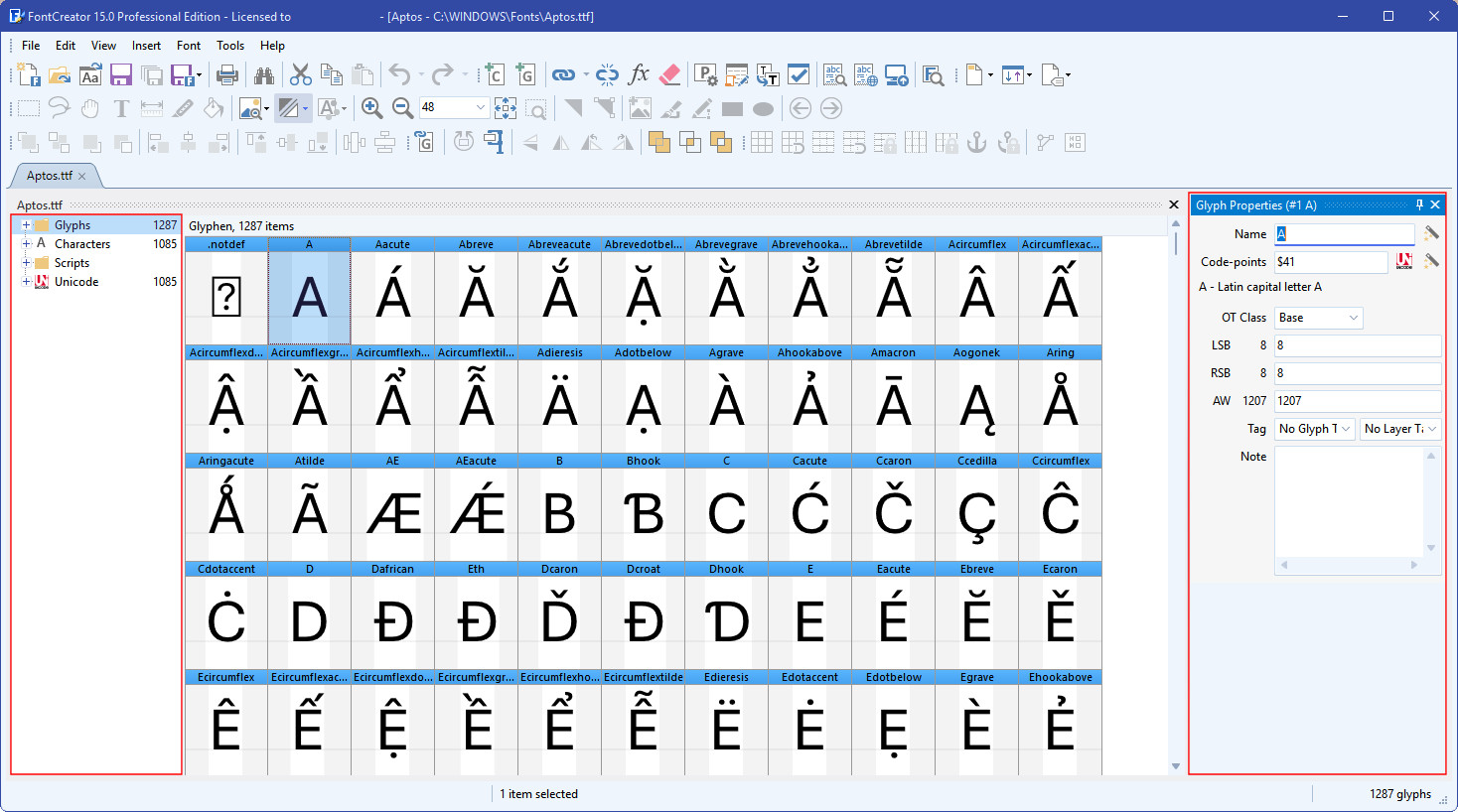Screen dimensions: 1458x812
Task: Click the F magnifier find font icon
Action: 934,74
